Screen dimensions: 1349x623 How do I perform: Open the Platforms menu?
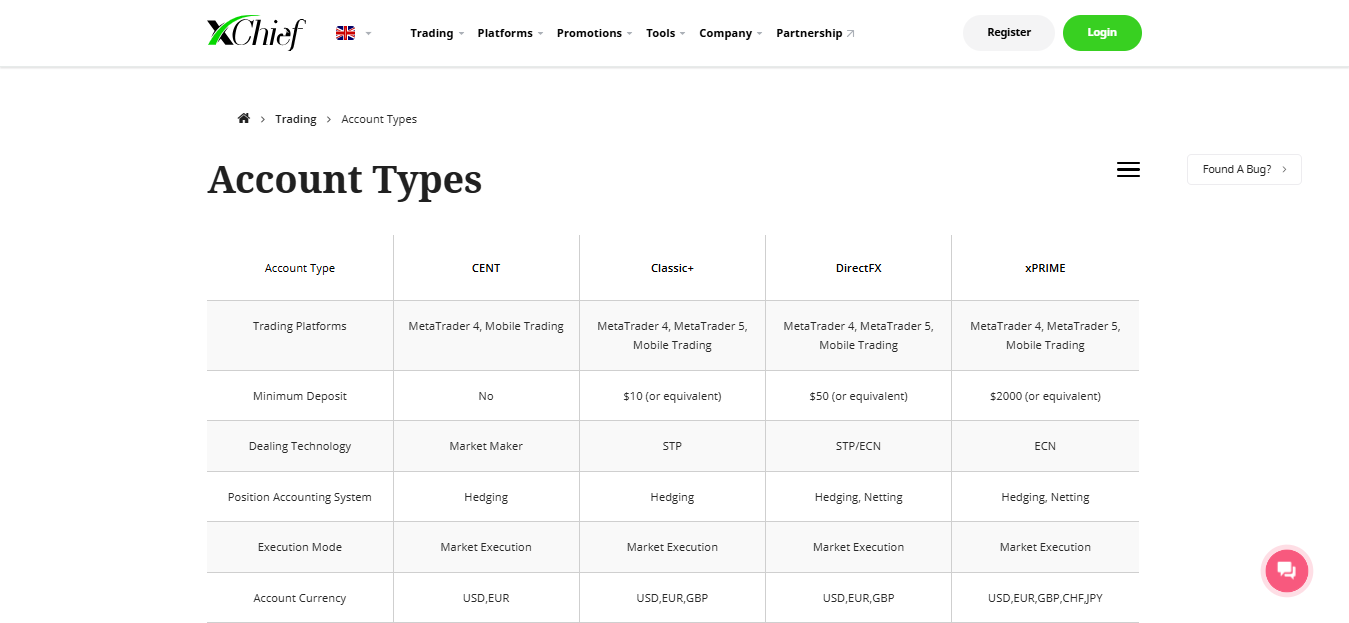point(510,33)
